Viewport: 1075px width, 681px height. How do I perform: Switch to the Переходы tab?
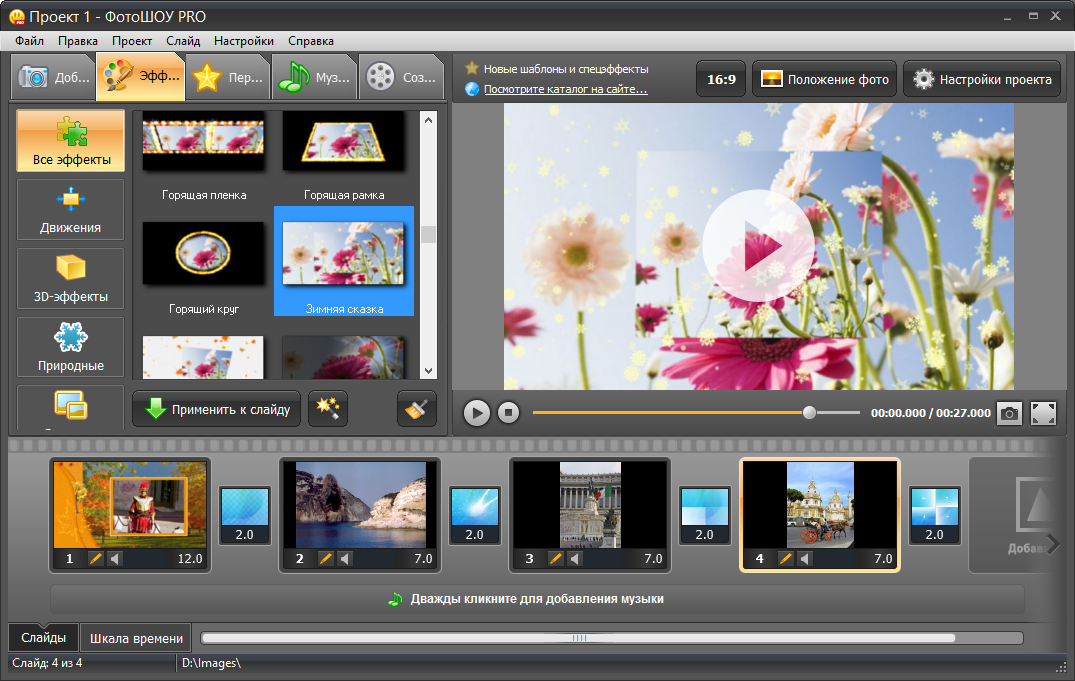pos(228,77)
